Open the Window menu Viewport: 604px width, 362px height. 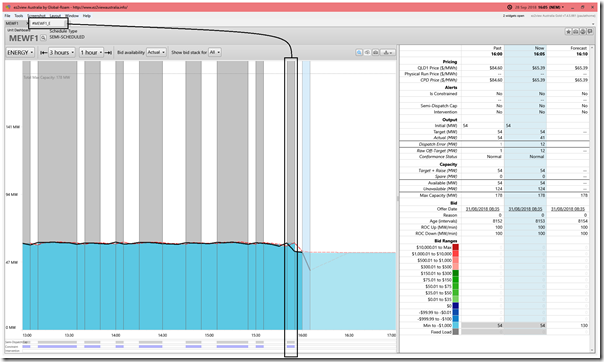click(x=72, y=16)
